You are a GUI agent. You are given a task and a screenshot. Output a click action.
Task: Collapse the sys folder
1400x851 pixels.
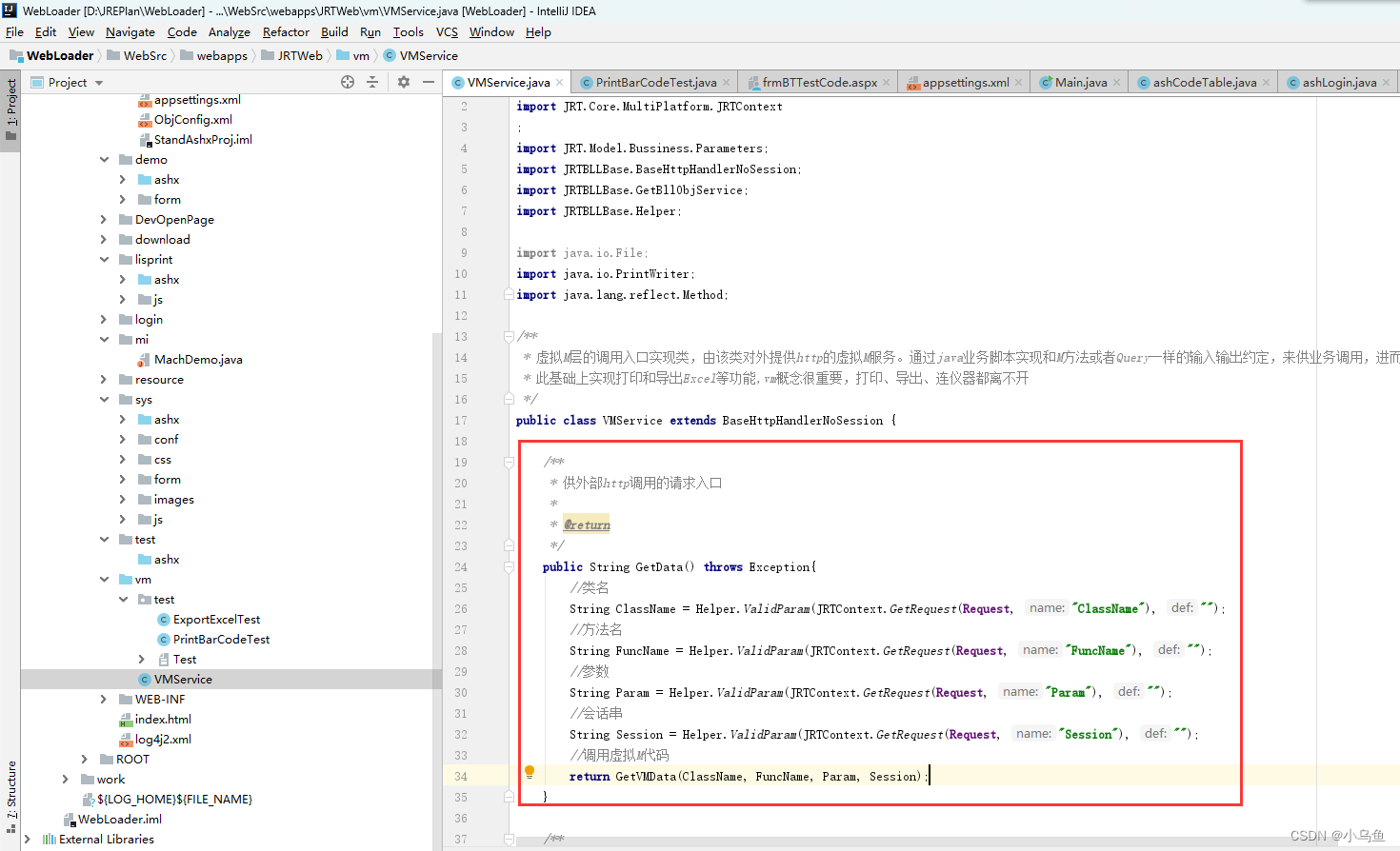pos(104,400)
